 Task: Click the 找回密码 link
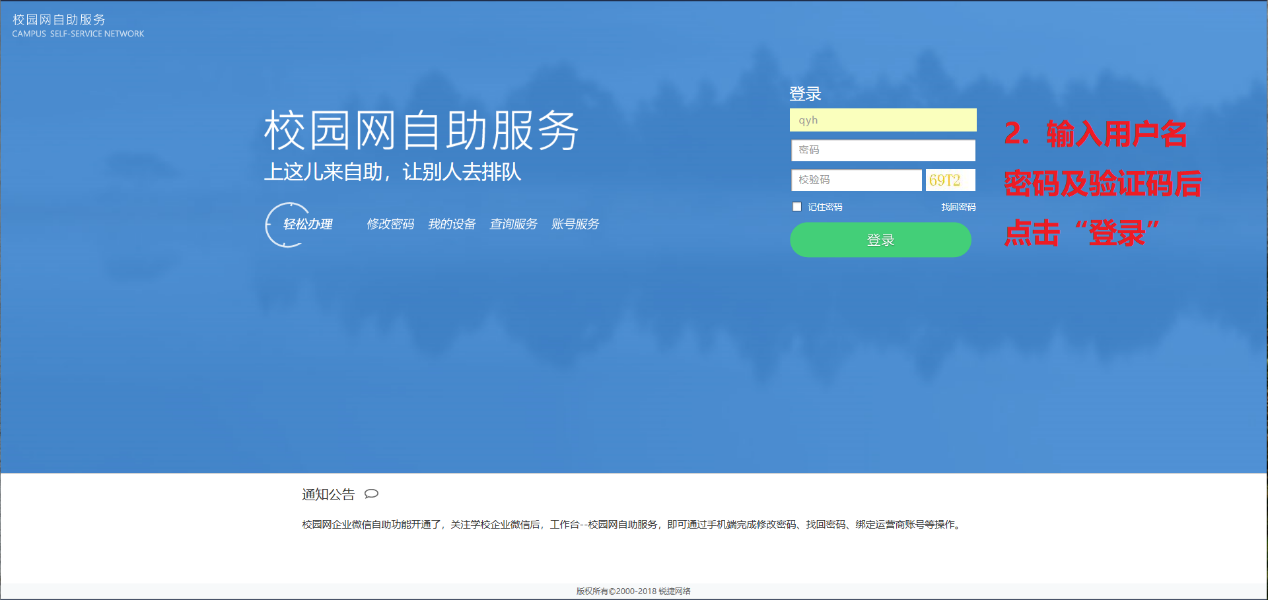point(957,207)
